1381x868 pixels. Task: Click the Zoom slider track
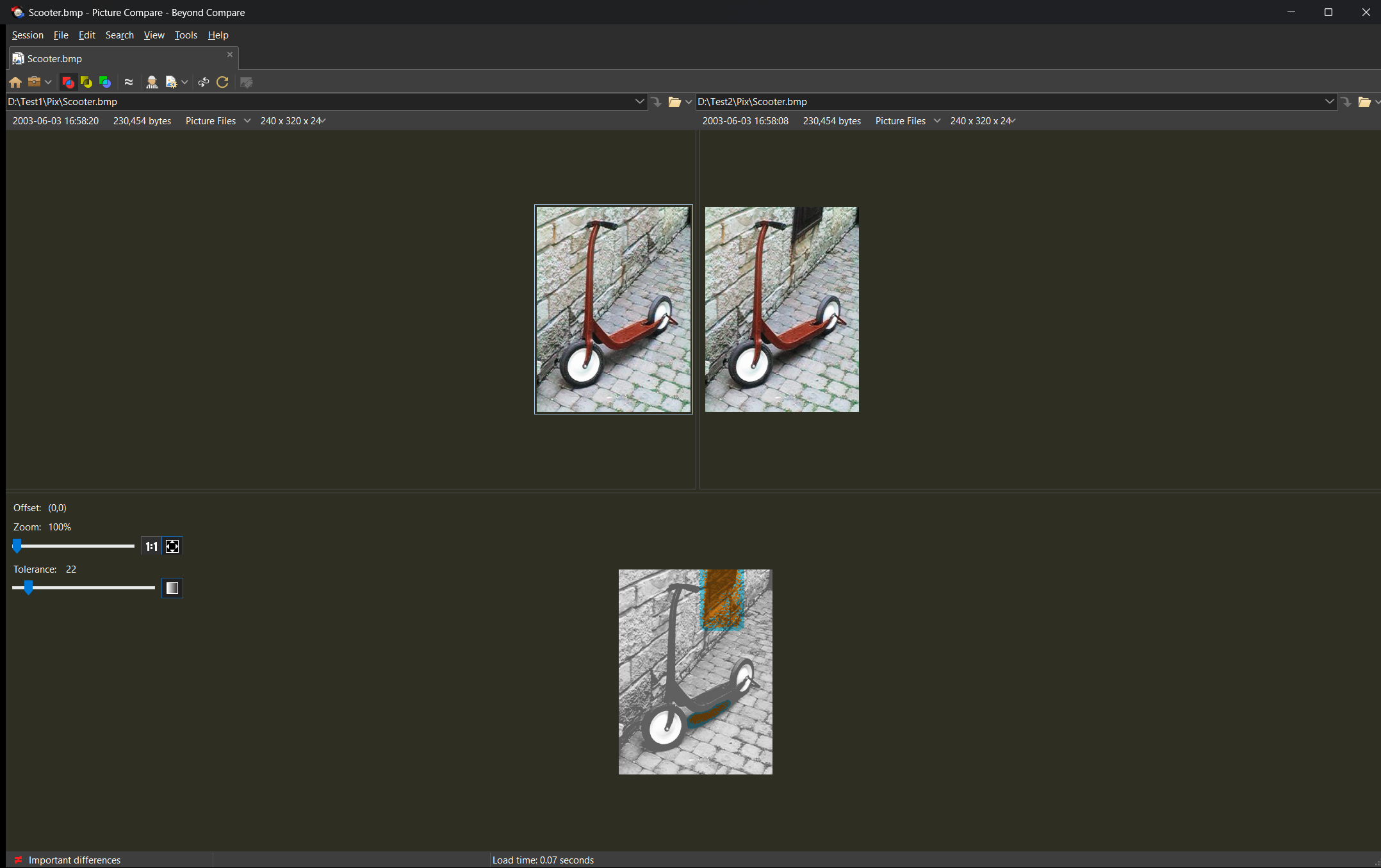(74, 546)
